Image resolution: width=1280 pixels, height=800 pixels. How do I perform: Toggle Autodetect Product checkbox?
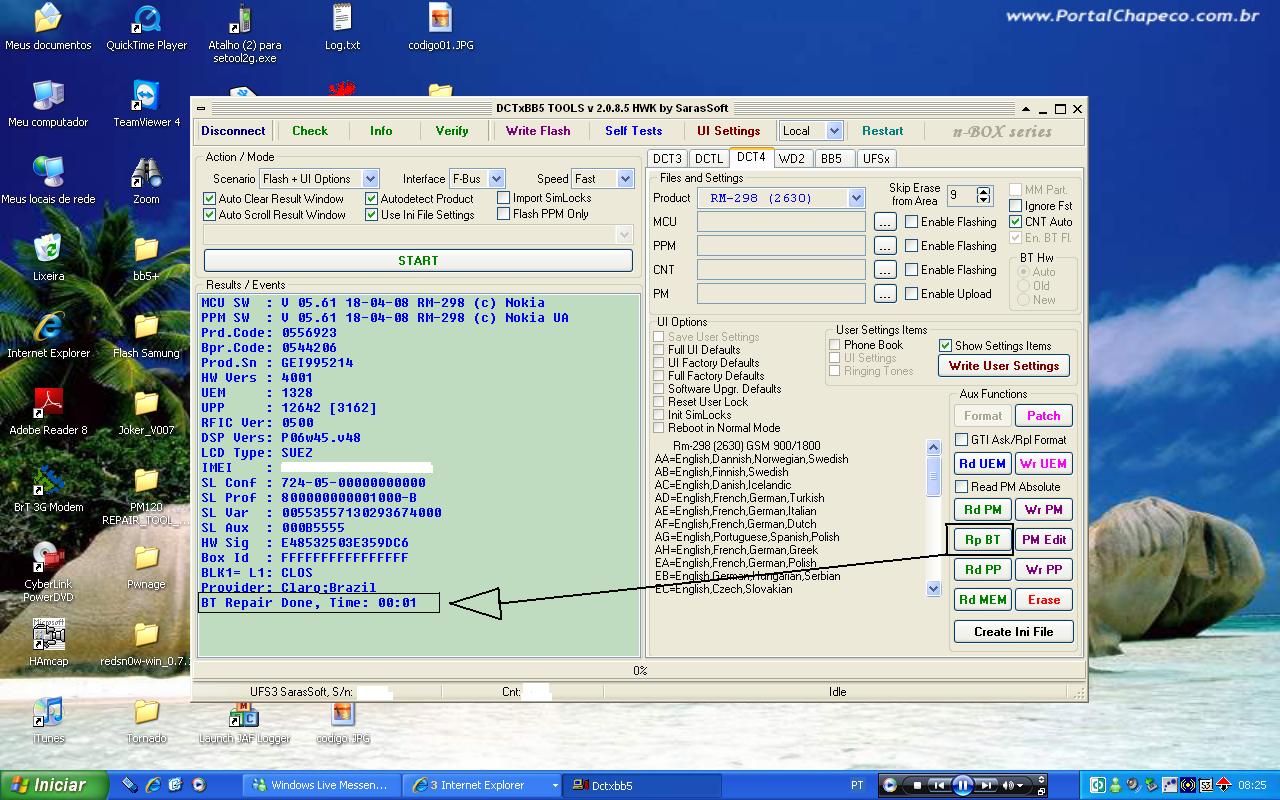click(x=371, y=199)
